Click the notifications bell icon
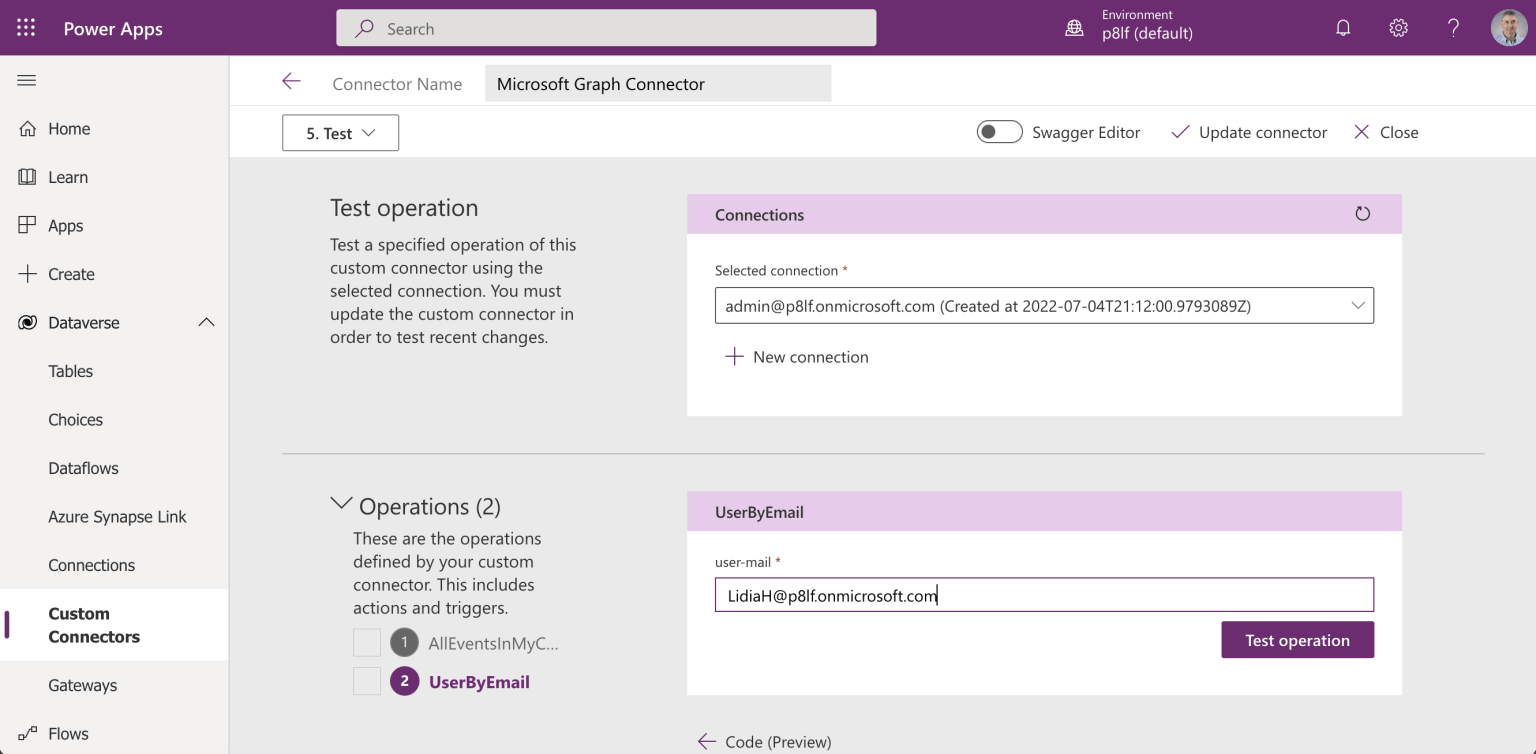This screenshot has height=754, width=1536. (x=1343, y=28)
